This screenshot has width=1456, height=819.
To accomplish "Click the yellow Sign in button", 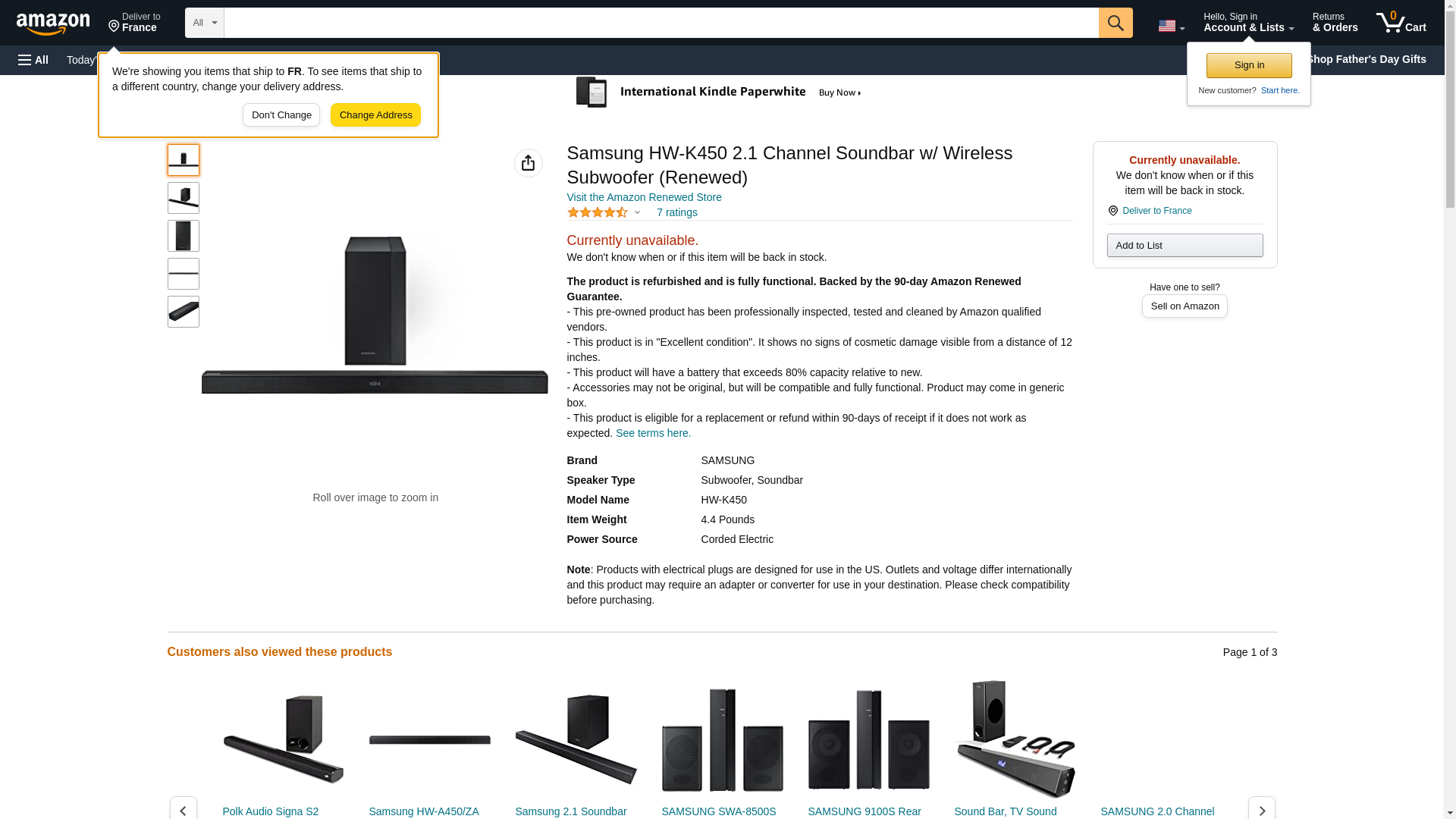I will (x=1249, y=65).
